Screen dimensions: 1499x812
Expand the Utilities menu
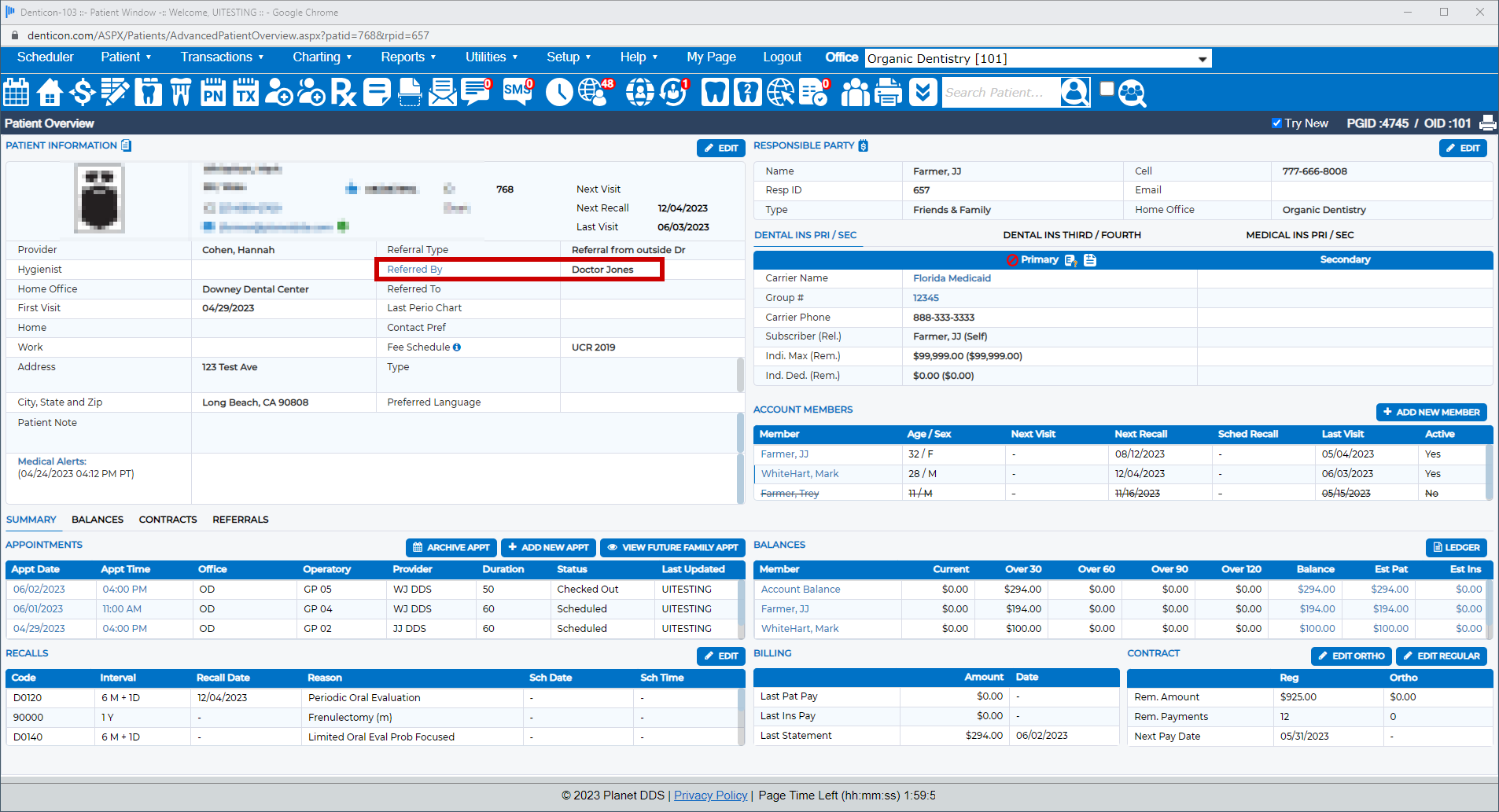pyautogui.click(x=492, y=57)
